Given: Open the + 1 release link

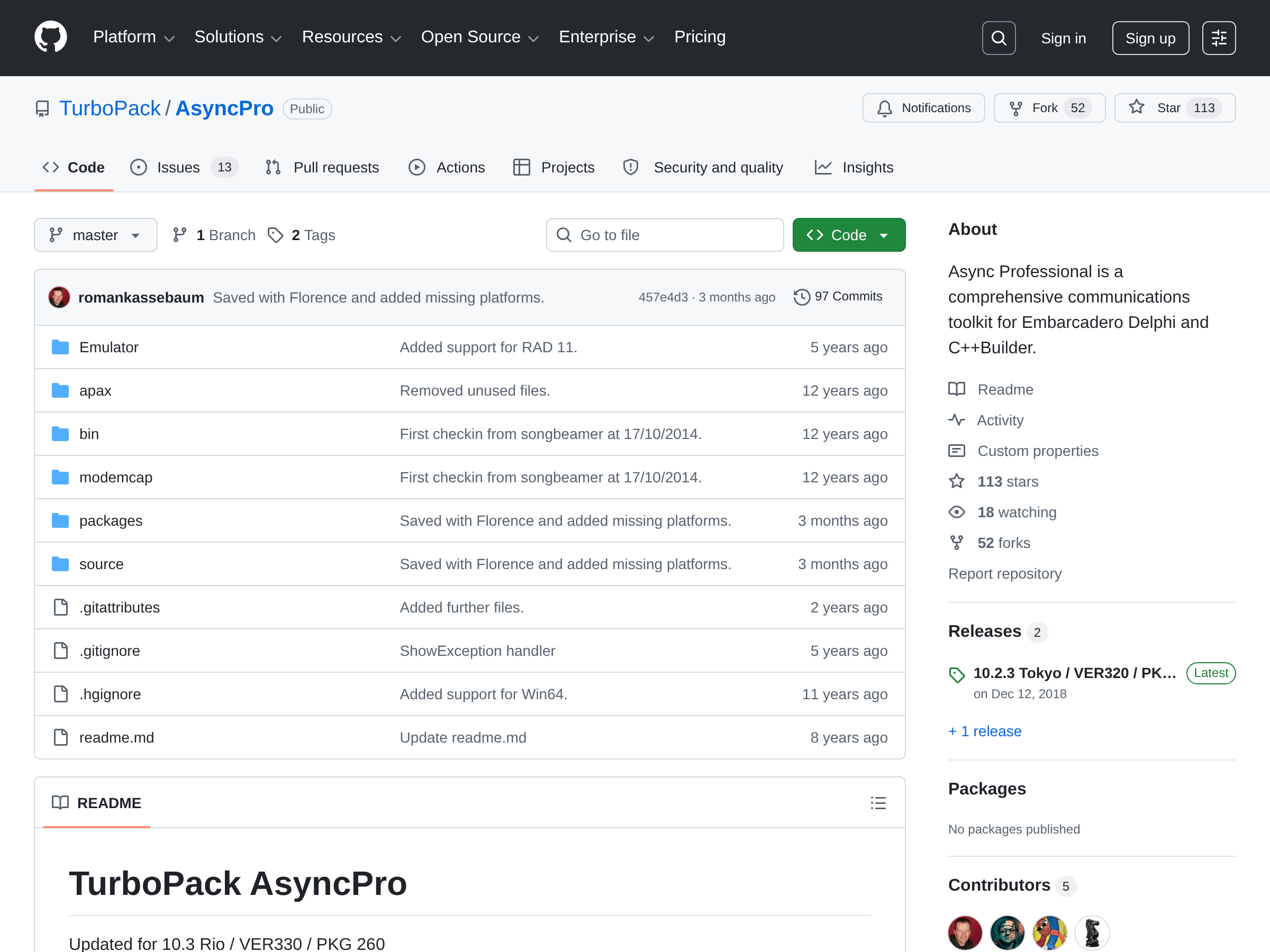Looking at the screenshot, I should coord(985,731).
